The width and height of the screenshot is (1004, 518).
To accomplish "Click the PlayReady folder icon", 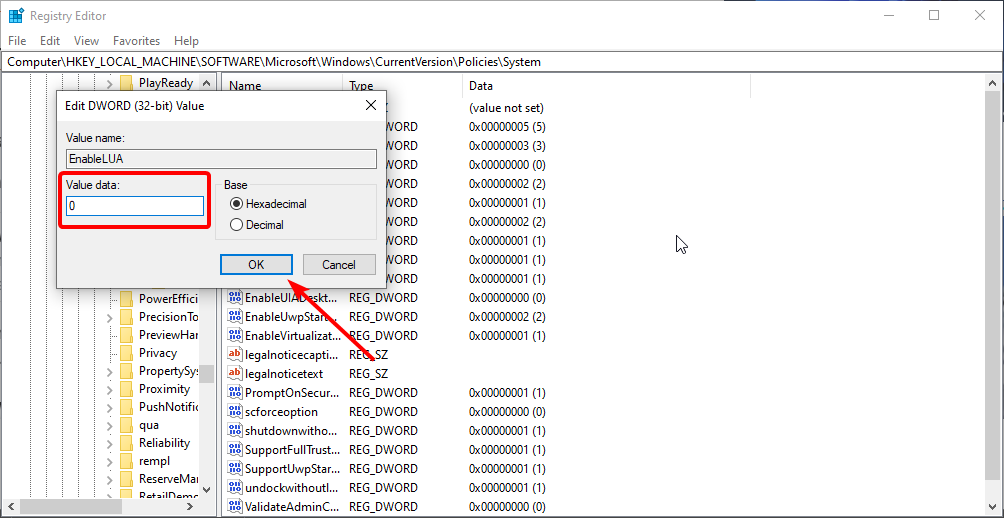I will pyautogui.click(x=126, y=83).
